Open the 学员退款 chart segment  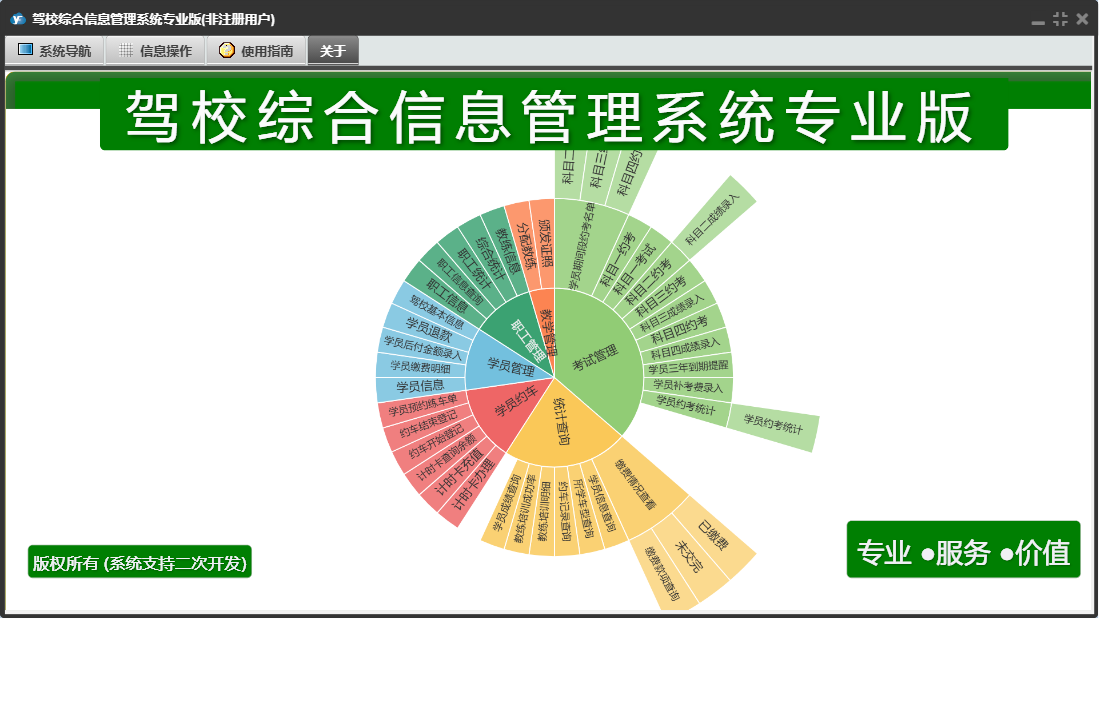pos(428,330)
